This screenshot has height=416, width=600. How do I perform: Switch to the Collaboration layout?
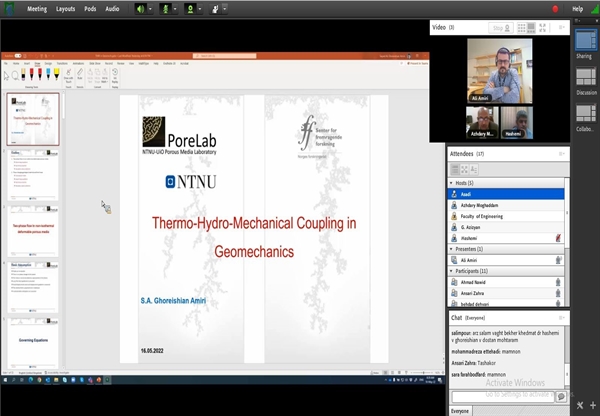[x=586, y=119]
